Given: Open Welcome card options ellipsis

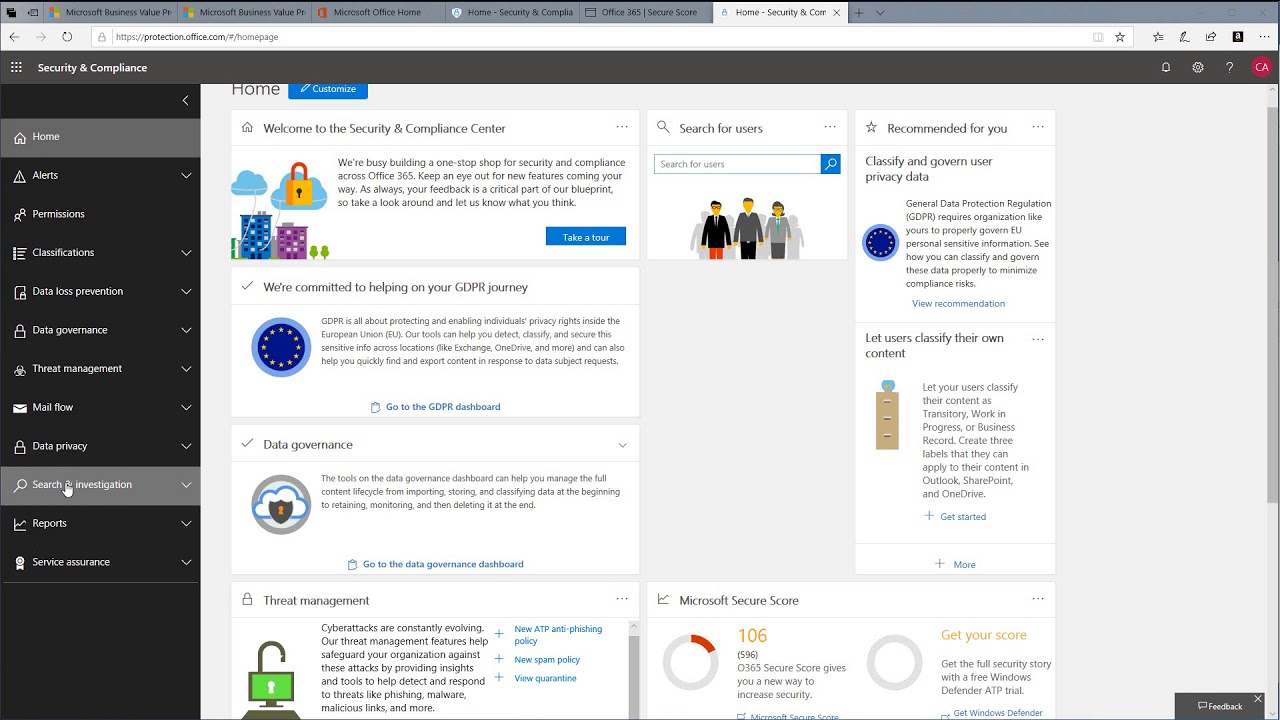Looking at the screenshot, I should 622,127.
